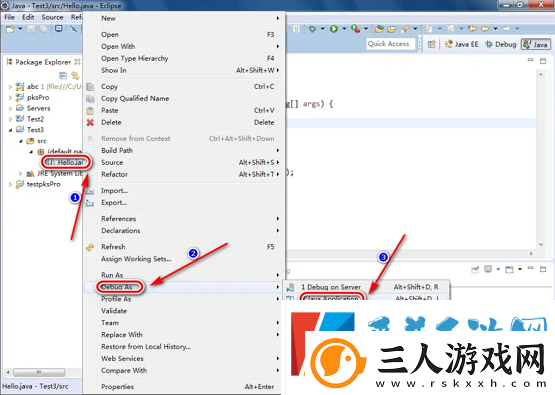The image size is (555, 395).
Task: Expand the Open With submenu
Action: point(183,46)
